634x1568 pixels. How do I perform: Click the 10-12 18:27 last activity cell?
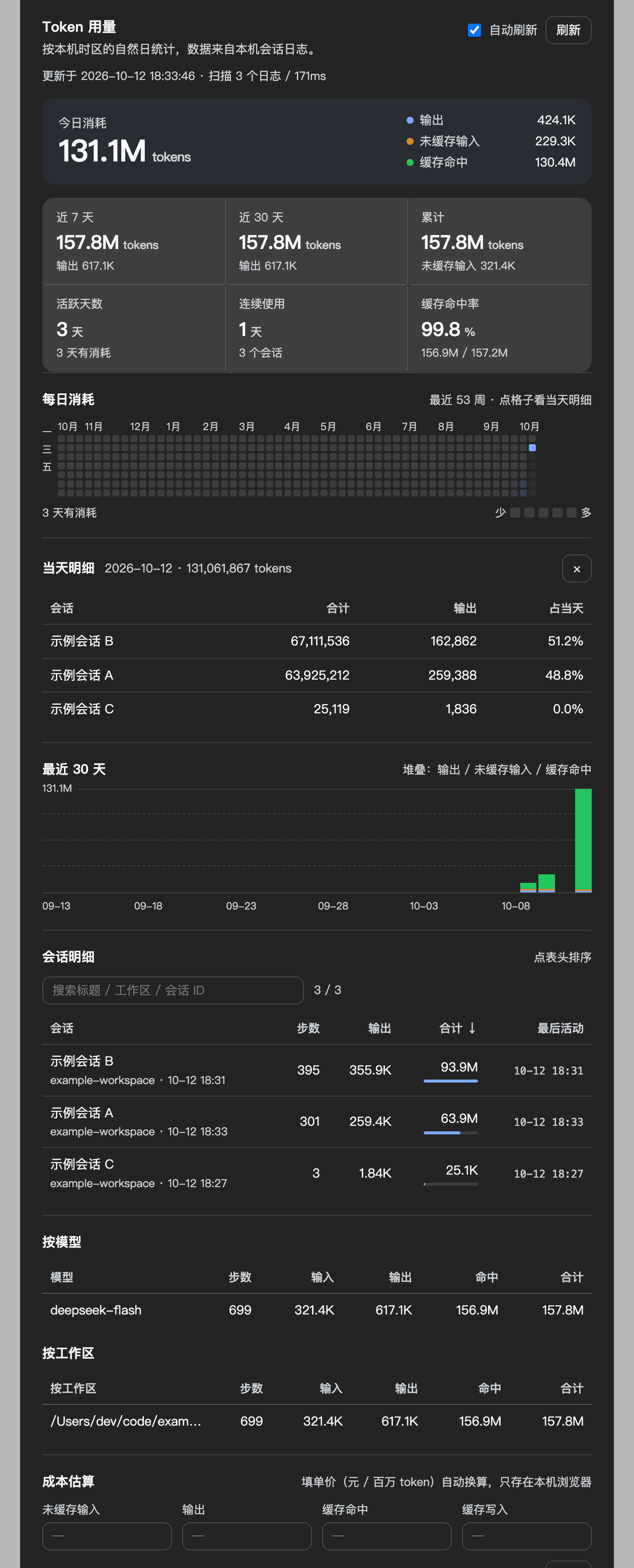pos(549,1174)
